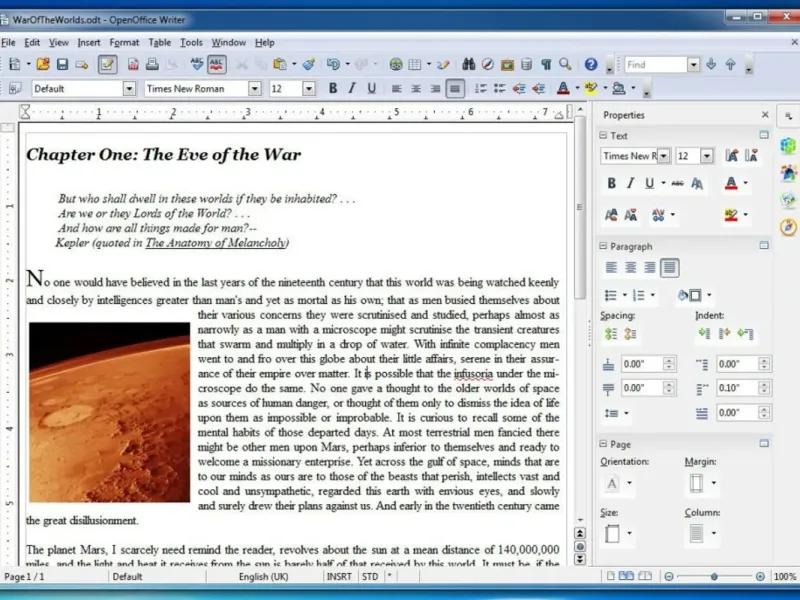The image size is (800, 600).
Task: Open the Edit menu
Action: tap(32, 42)
